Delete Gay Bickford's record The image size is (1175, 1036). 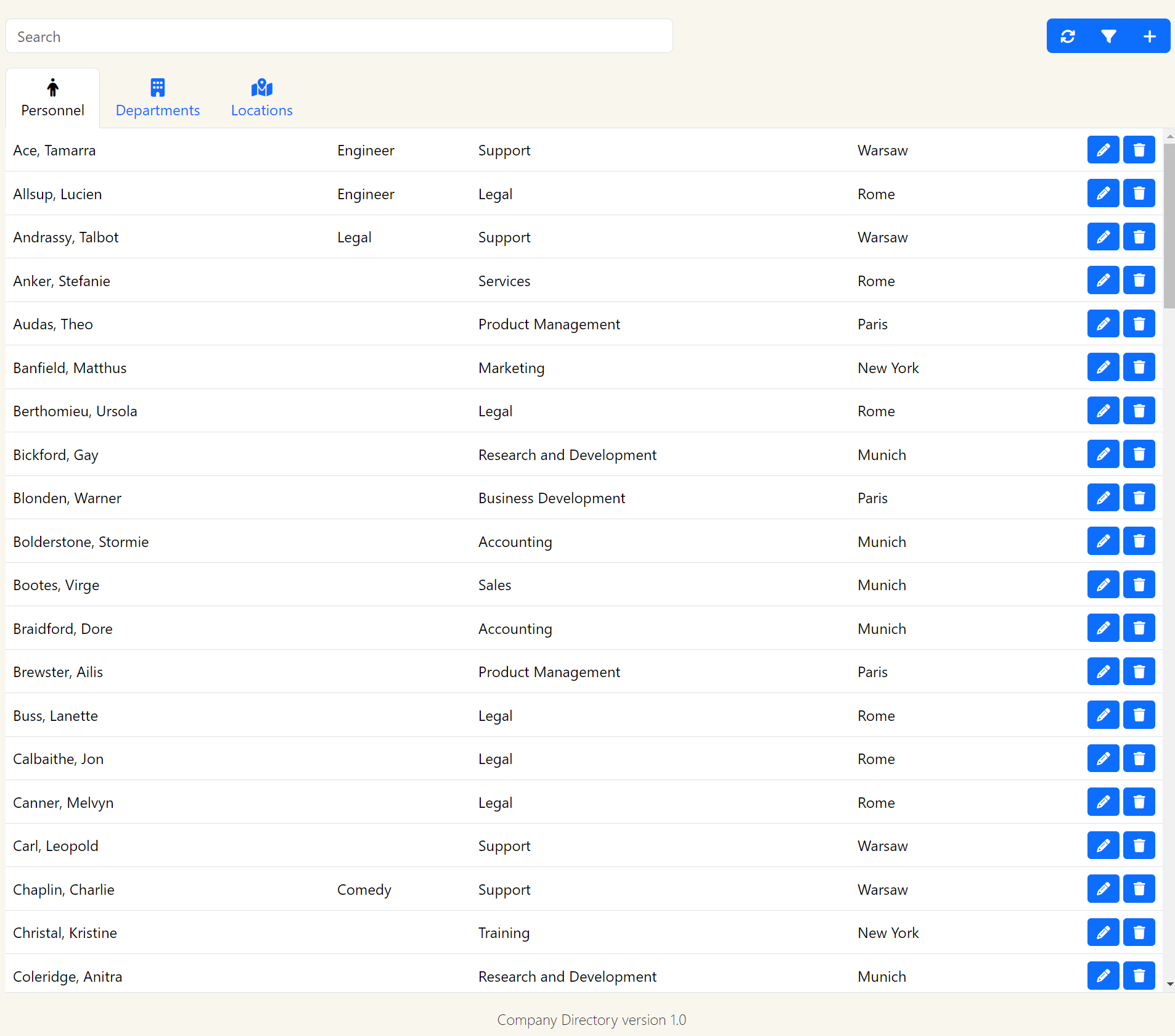(x=1139, y=454)
